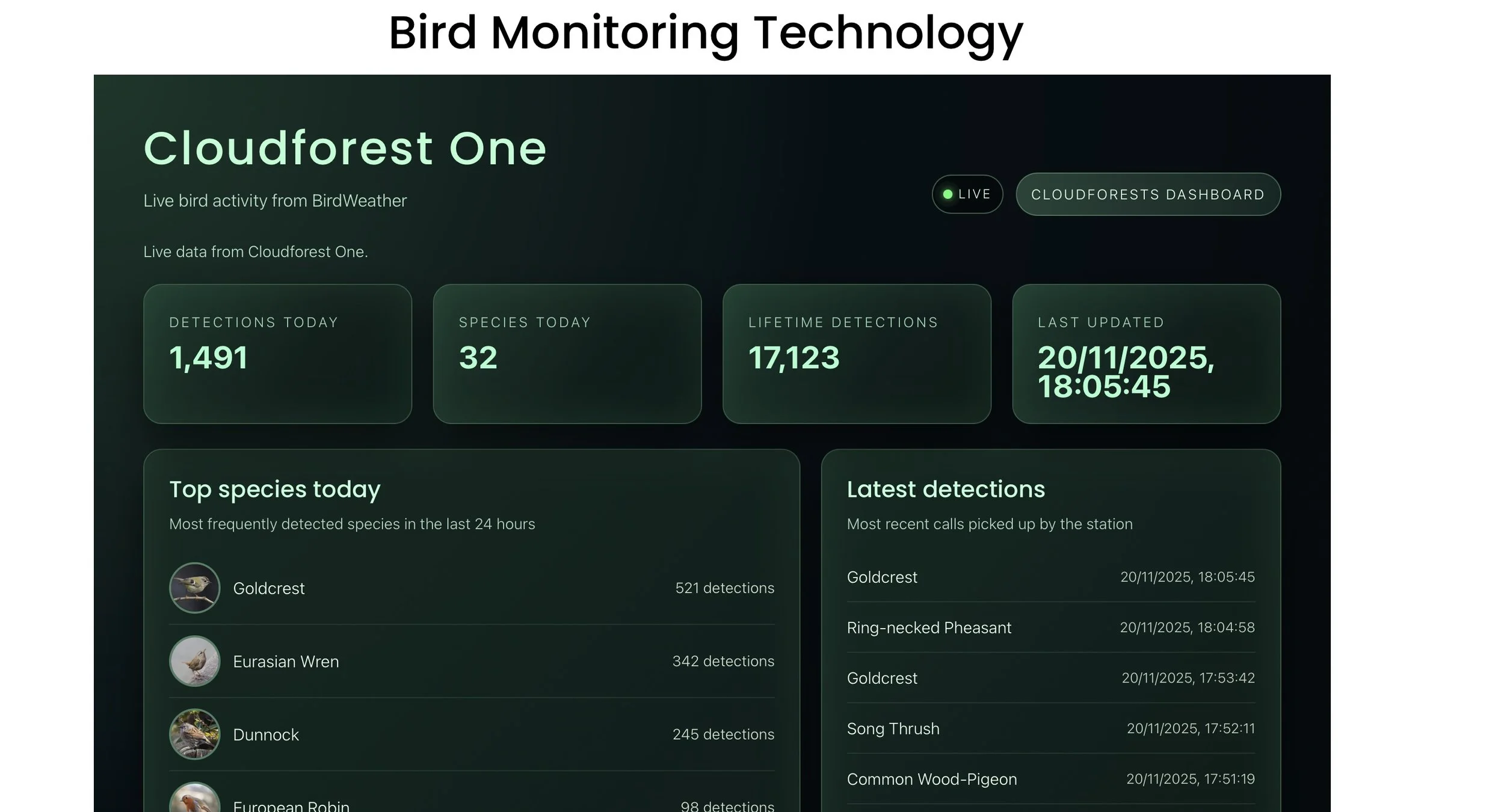
Task: Select the Detections Today stat card
Action: [x=277, y=354]
